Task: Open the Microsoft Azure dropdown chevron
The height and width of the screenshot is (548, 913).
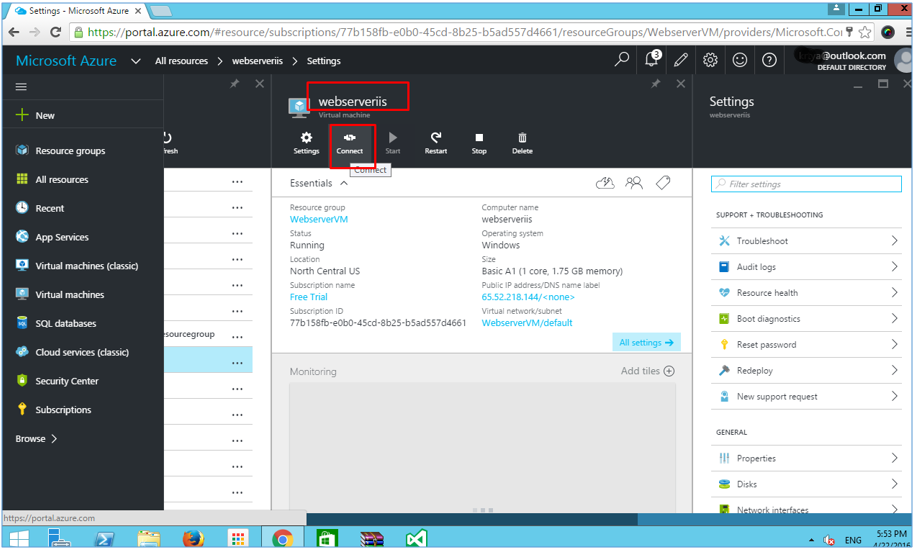Action: coord(136,61)
